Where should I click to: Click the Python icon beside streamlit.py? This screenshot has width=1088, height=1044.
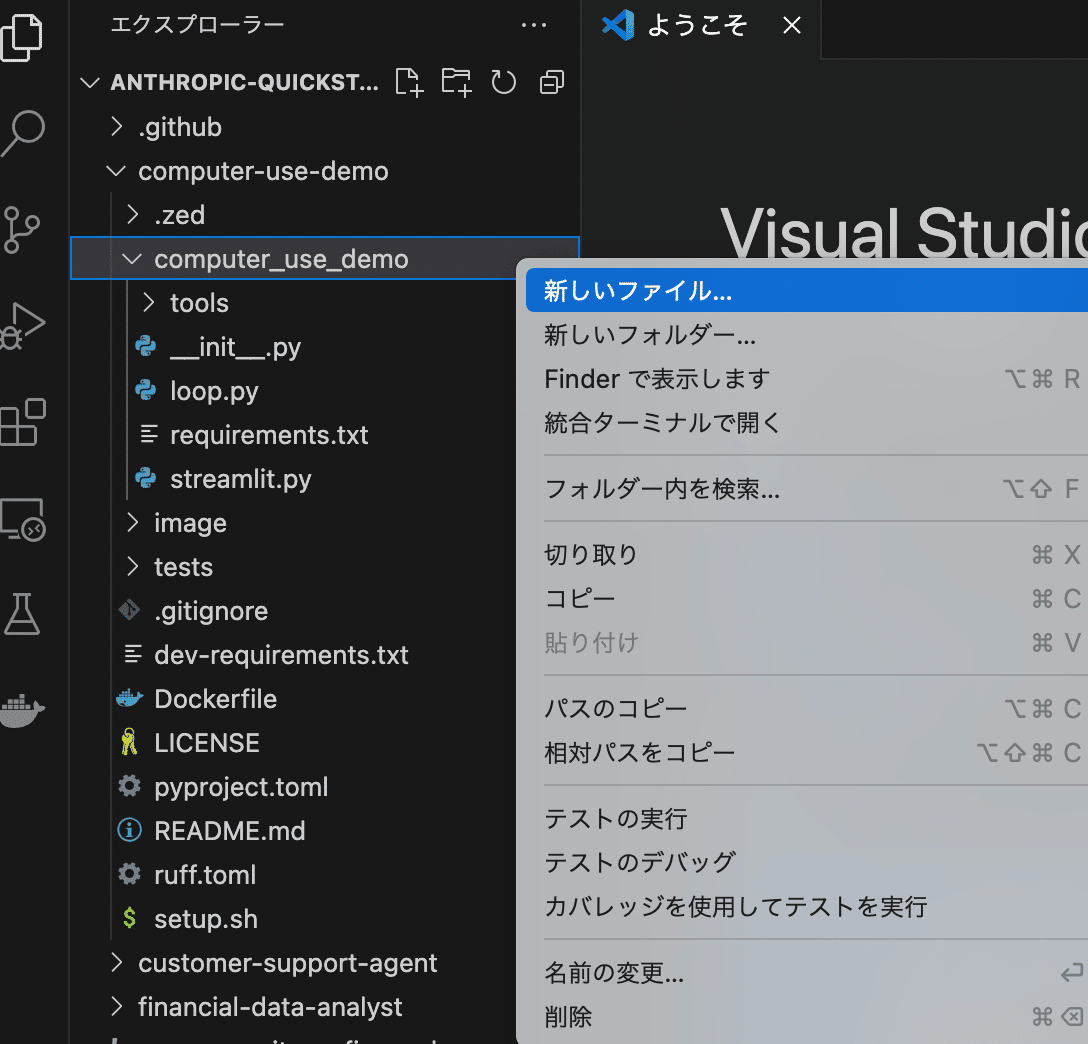point(146,478)
